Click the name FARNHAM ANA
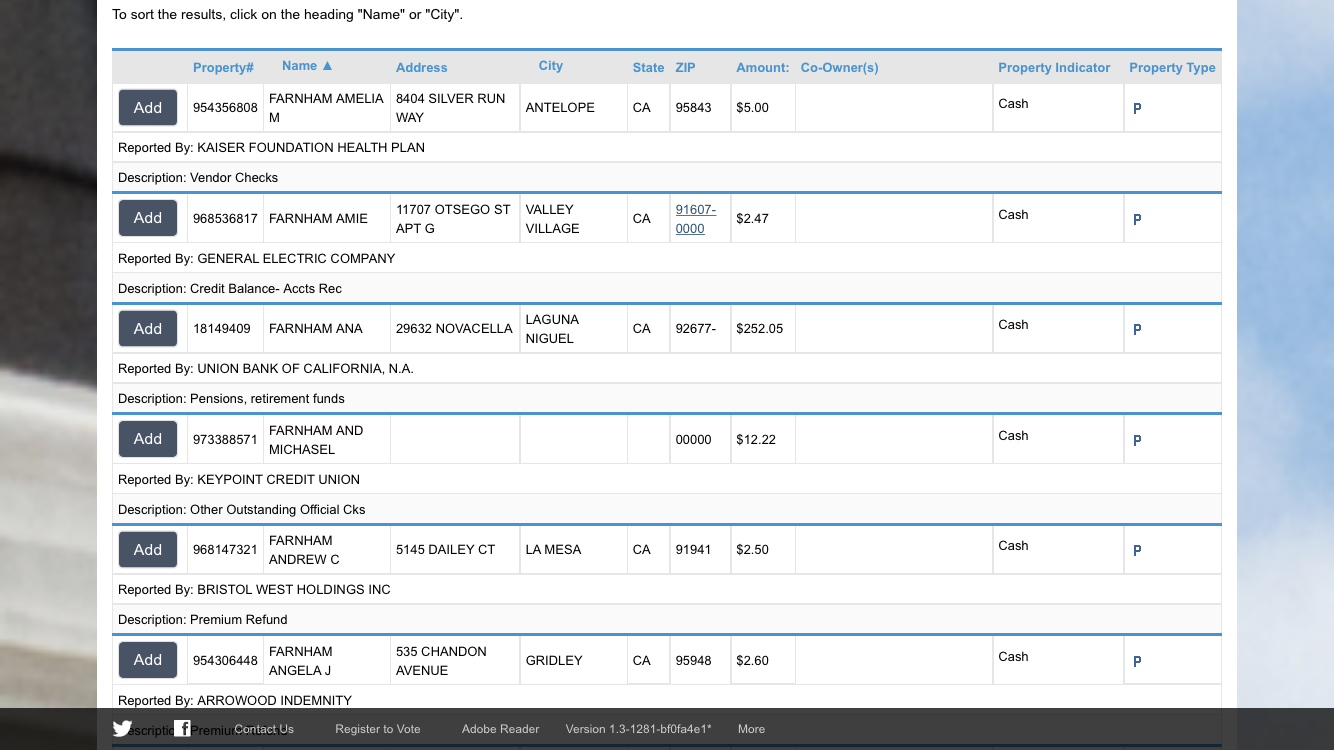 316,329
